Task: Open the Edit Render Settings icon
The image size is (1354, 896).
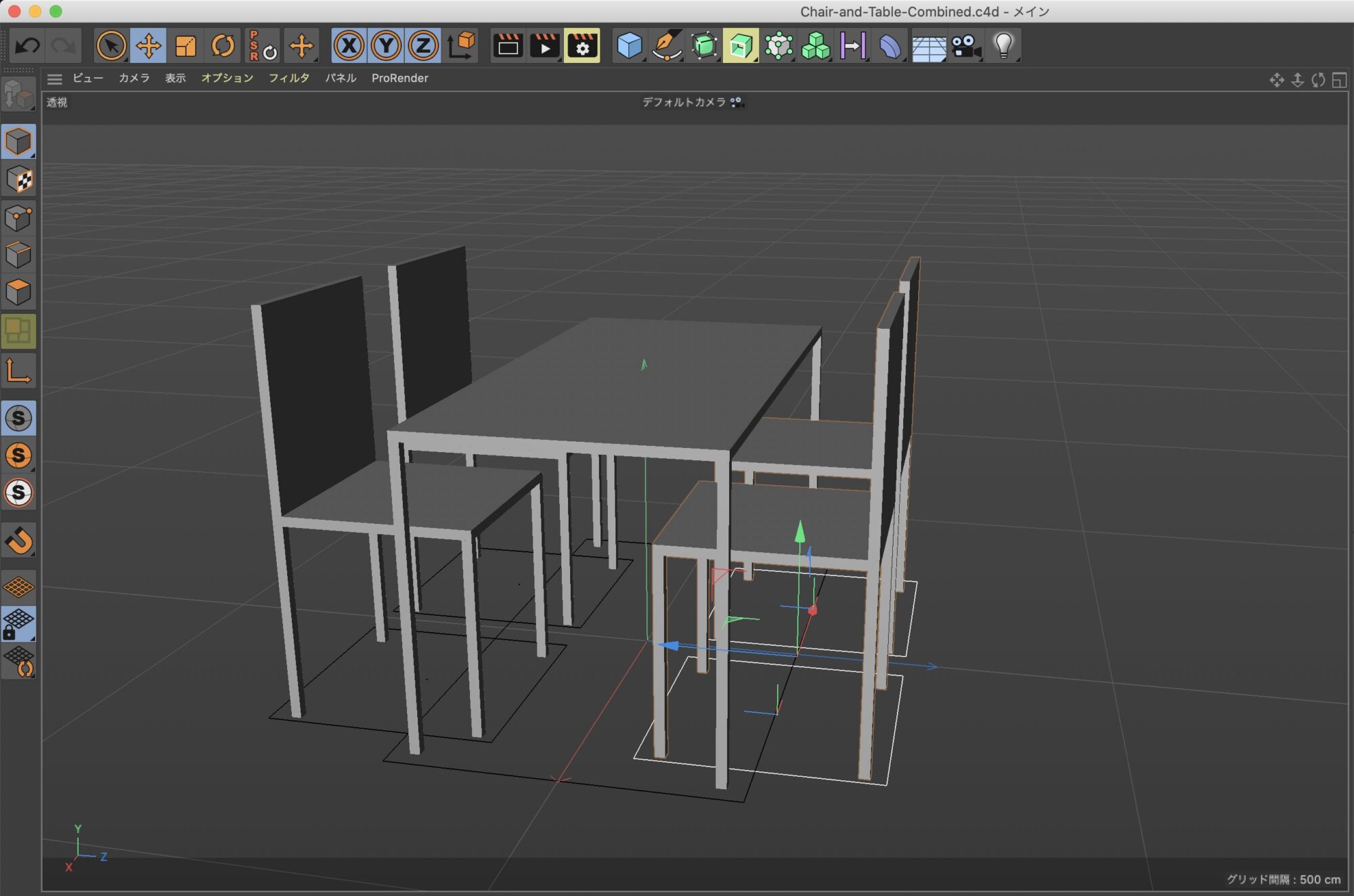Action: click(x=582, y=46)
